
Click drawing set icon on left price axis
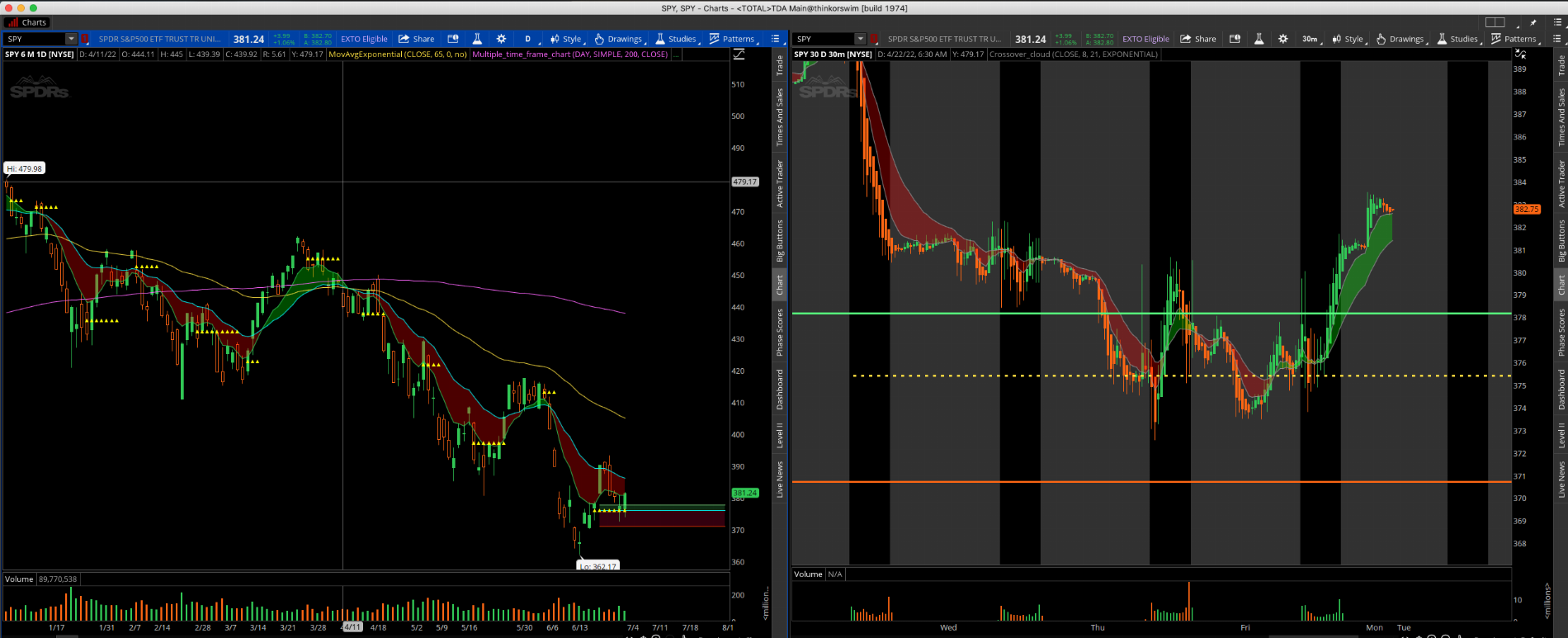coord(739,54)
